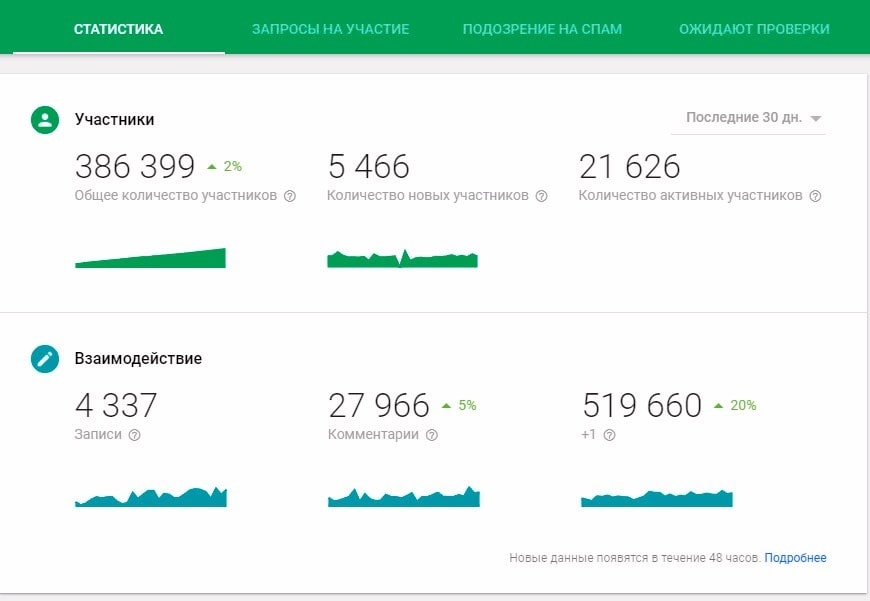Switch to the Статистика tab

118,29
